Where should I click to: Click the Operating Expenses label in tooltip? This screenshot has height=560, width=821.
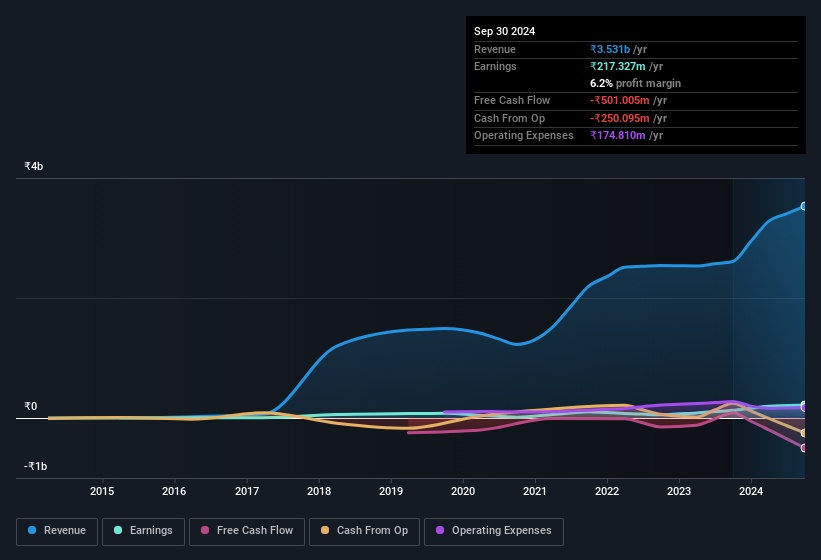click(x=524, y=136)
